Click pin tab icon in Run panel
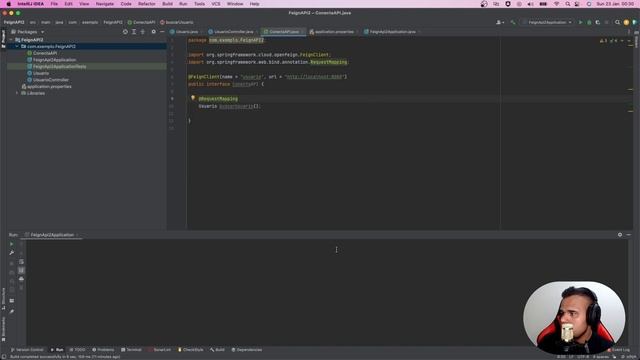 [x=11, y=311]
